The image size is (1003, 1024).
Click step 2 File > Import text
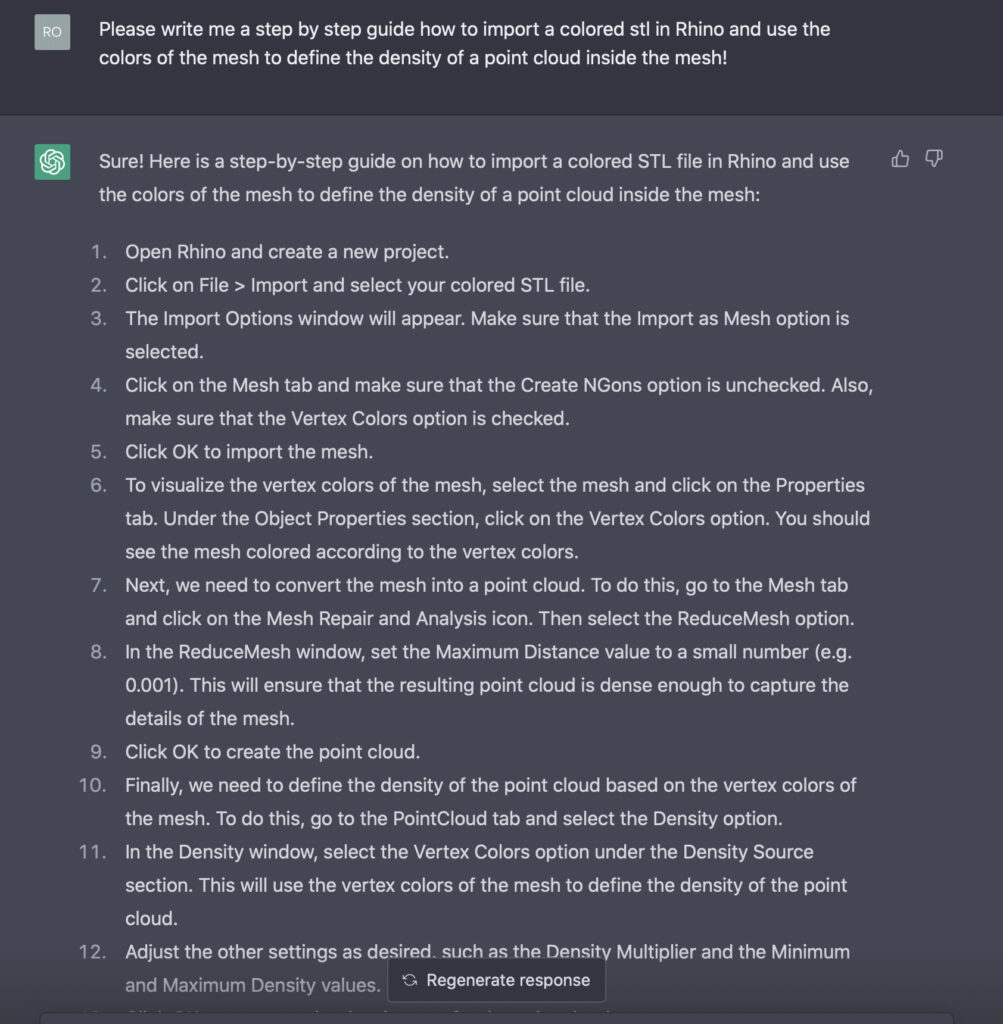click(x=357, y=285)
